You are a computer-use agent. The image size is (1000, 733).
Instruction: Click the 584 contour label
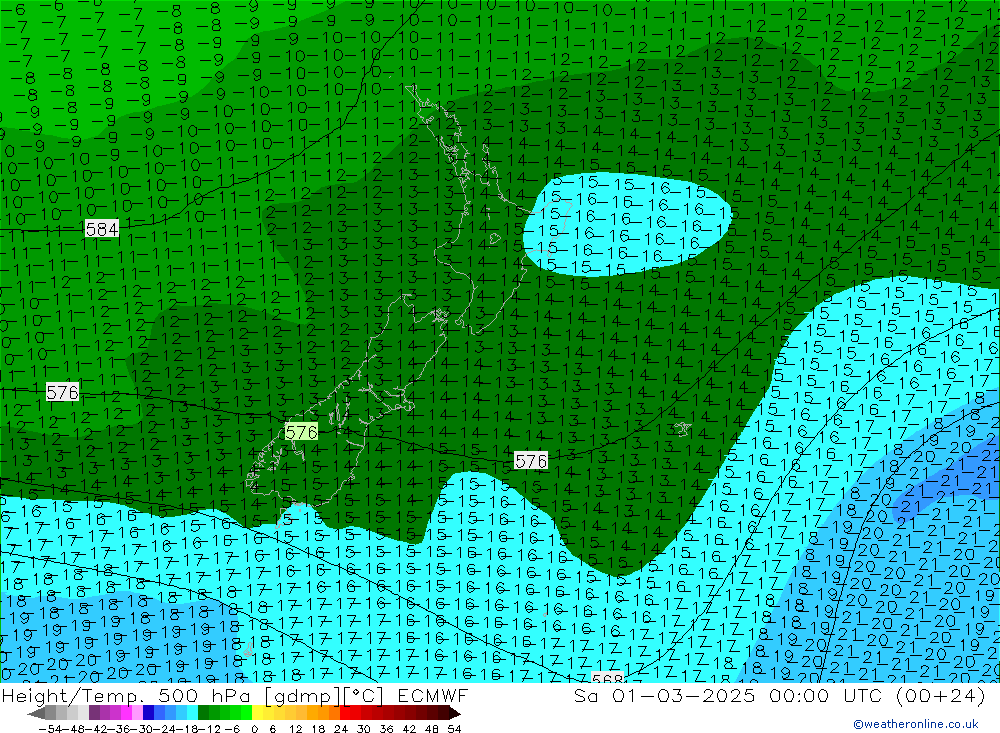click(x=102, y=228)
